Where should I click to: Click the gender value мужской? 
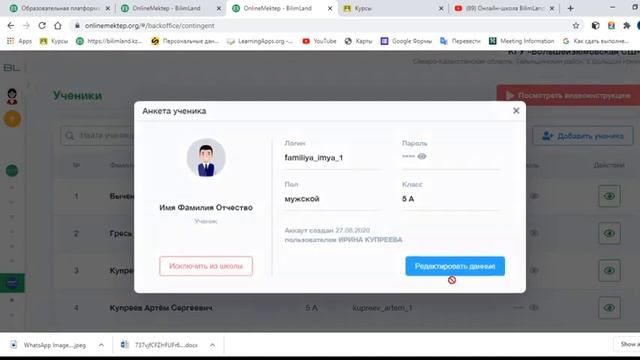tap(302, 199)
